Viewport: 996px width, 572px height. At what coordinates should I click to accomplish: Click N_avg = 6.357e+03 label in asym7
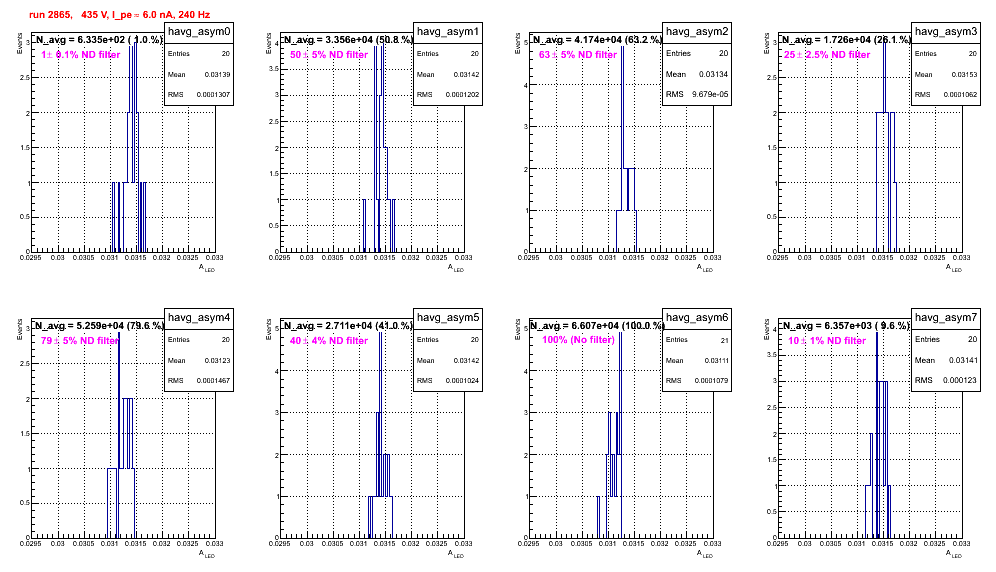846,325
